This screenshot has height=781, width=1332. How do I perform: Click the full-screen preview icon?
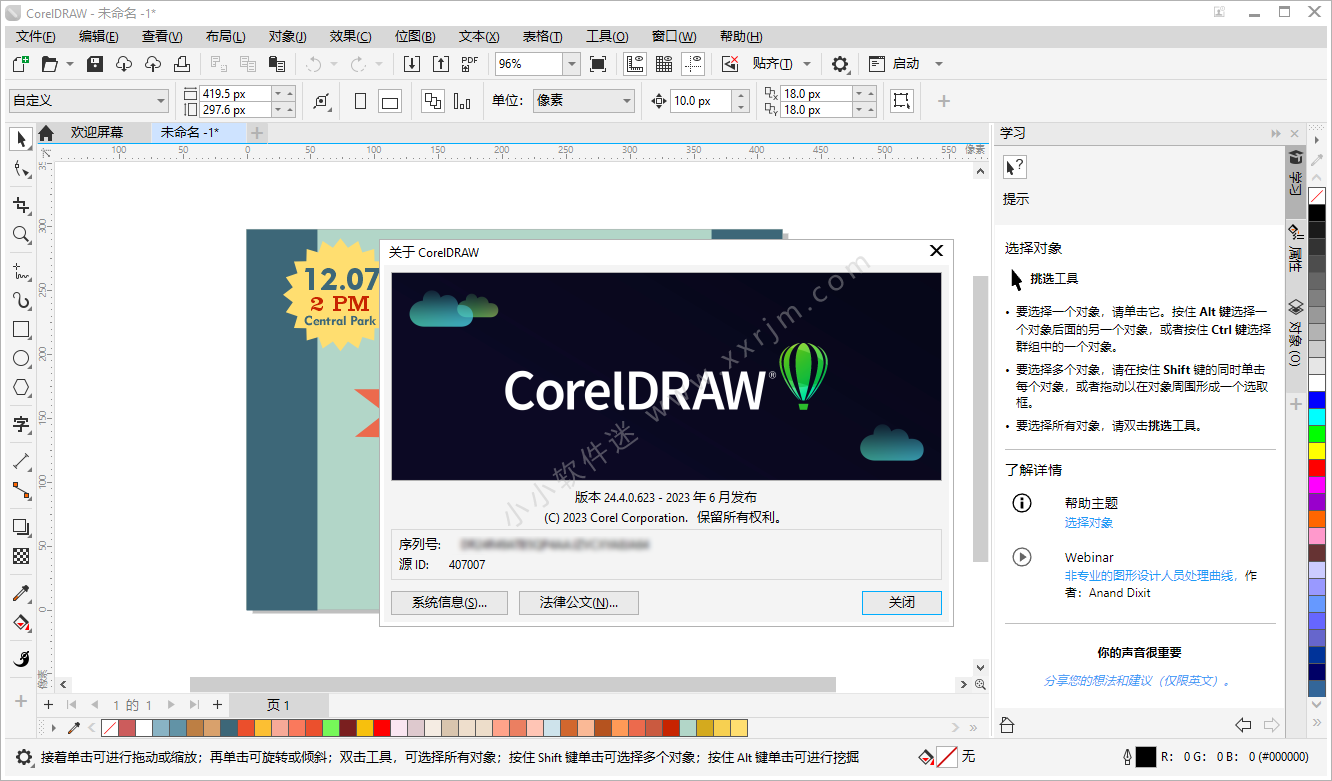(x=598, y=64)
